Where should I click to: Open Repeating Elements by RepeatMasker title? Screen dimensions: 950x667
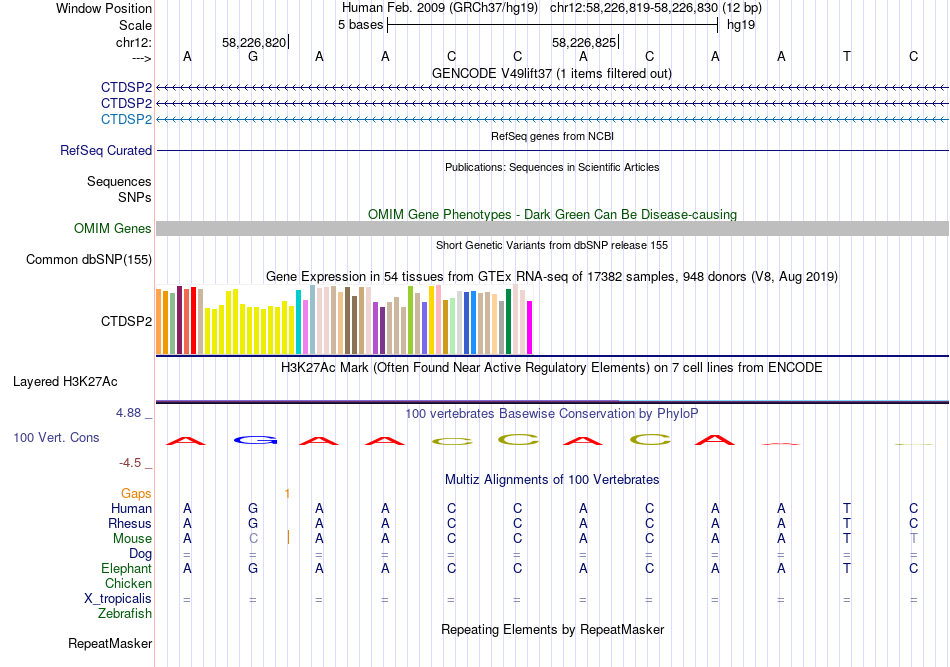(x=552, y=629)
